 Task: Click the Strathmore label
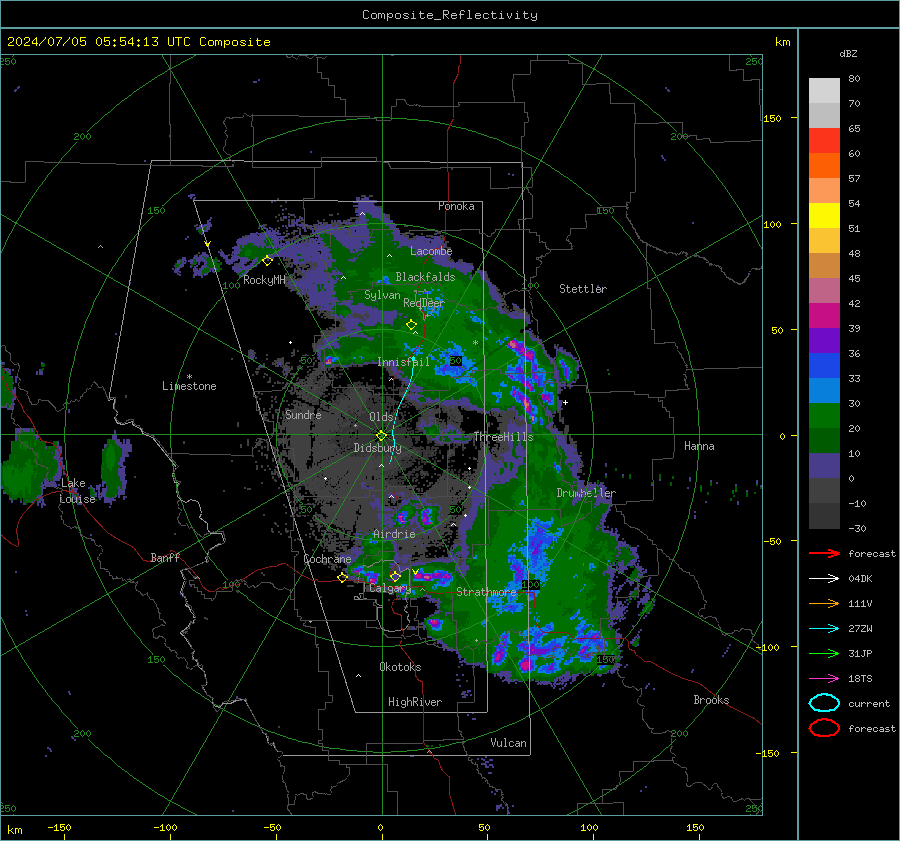(486, 592)
